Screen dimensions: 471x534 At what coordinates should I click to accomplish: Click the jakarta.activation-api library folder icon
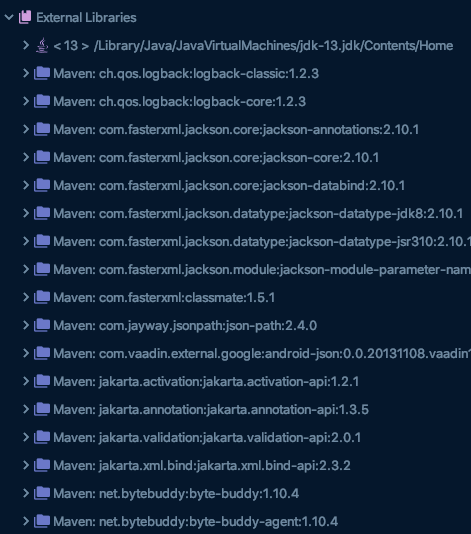tap(42, 380)
